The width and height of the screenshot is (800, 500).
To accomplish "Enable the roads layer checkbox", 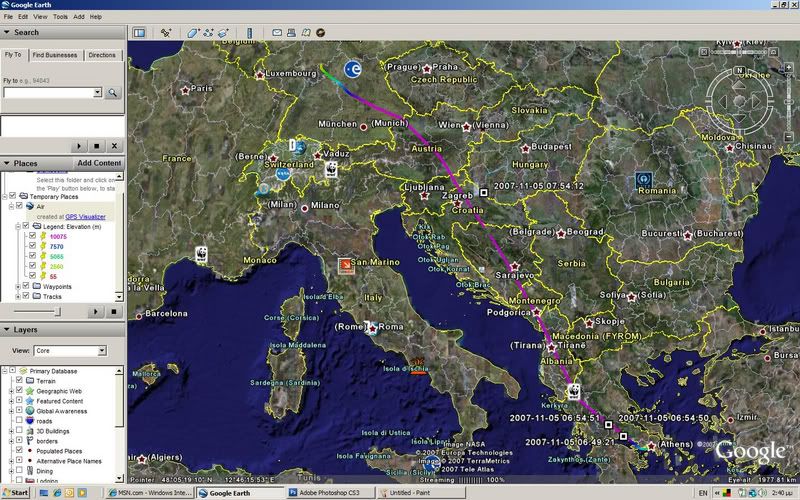I will click(19, 420).
